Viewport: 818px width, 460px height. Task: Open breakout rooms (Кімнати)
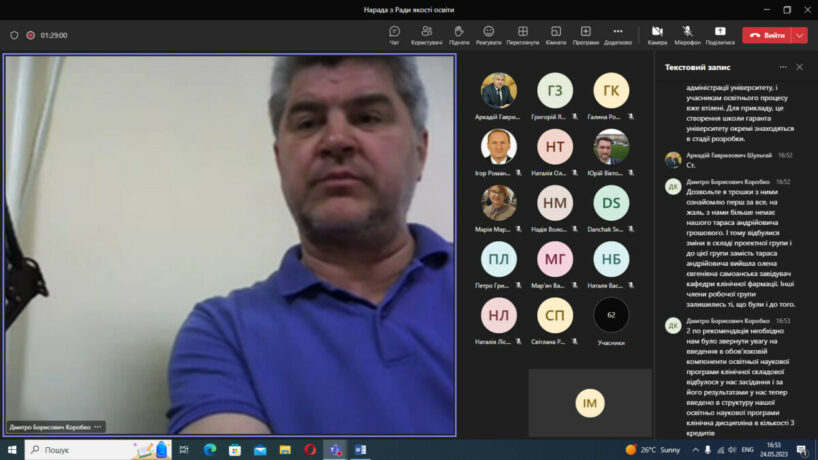[555, 34]
